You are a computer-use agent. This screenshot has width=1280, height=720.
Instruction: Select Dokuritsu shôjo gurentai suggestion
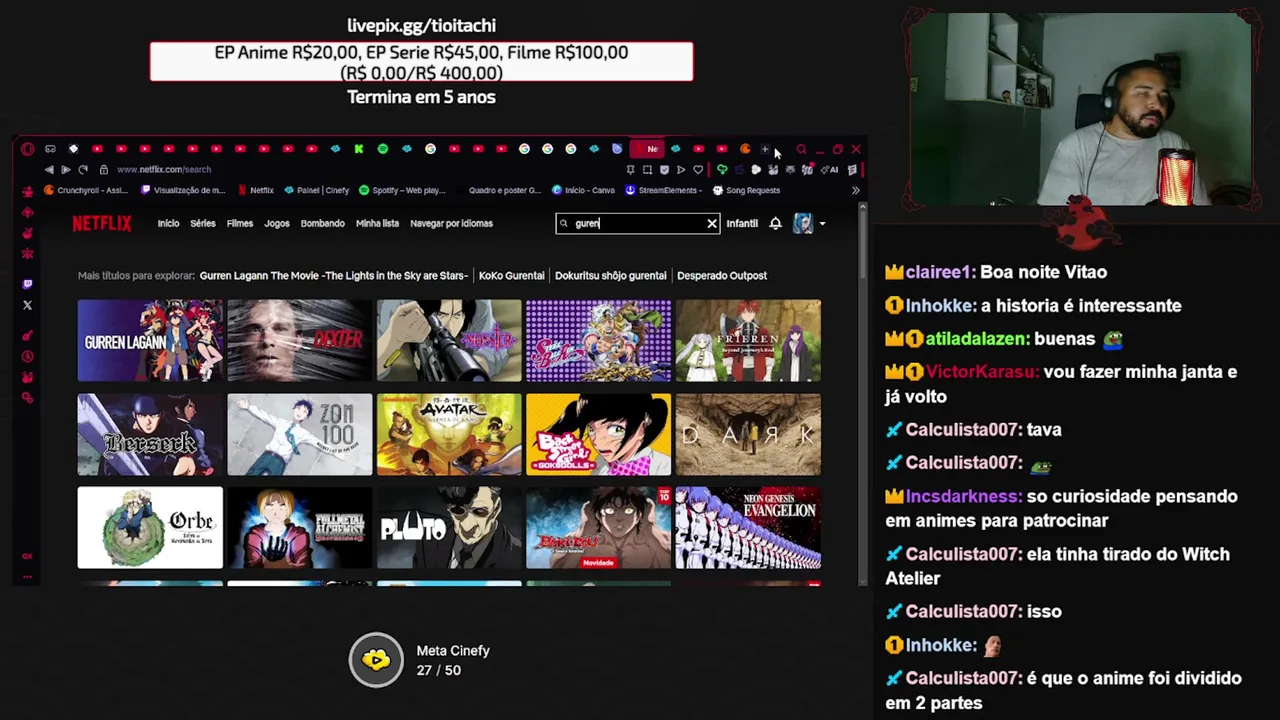click(x=611, y=276)
